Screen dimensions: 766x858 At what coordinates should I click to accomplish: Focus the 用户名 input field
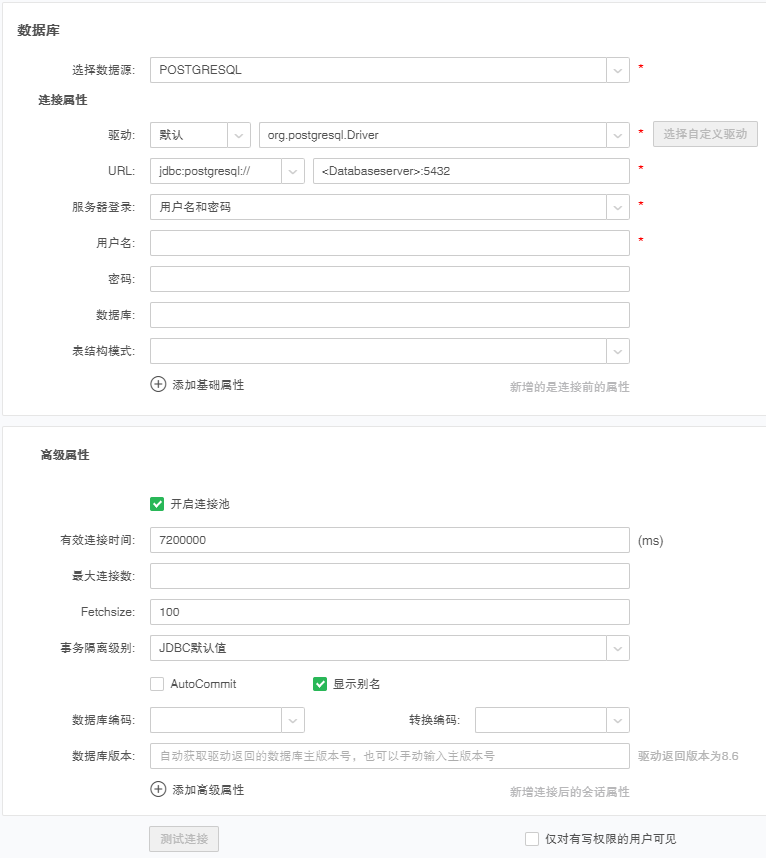[390, 243]
